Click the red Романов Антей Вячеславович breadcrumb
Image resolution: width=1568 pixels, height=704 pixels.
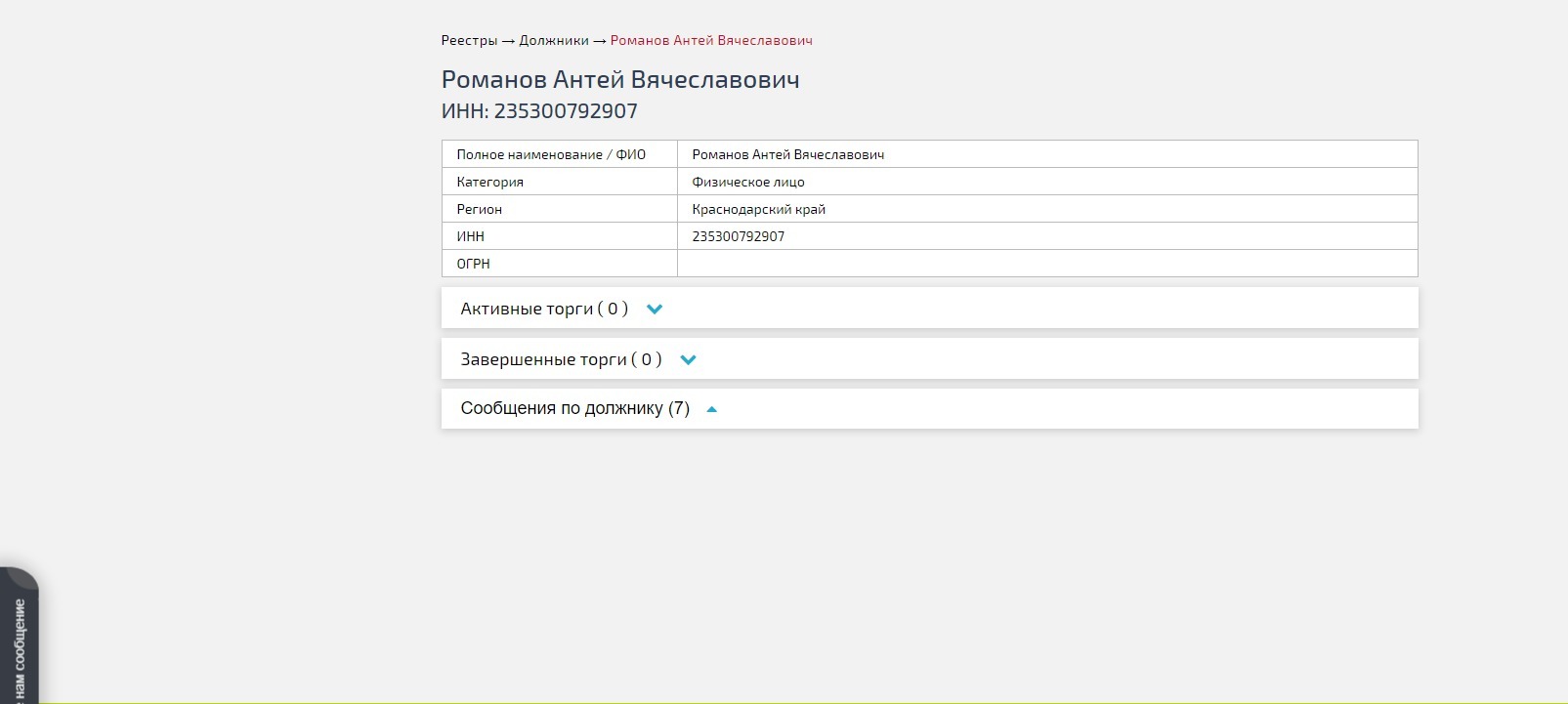coord(711,41)
